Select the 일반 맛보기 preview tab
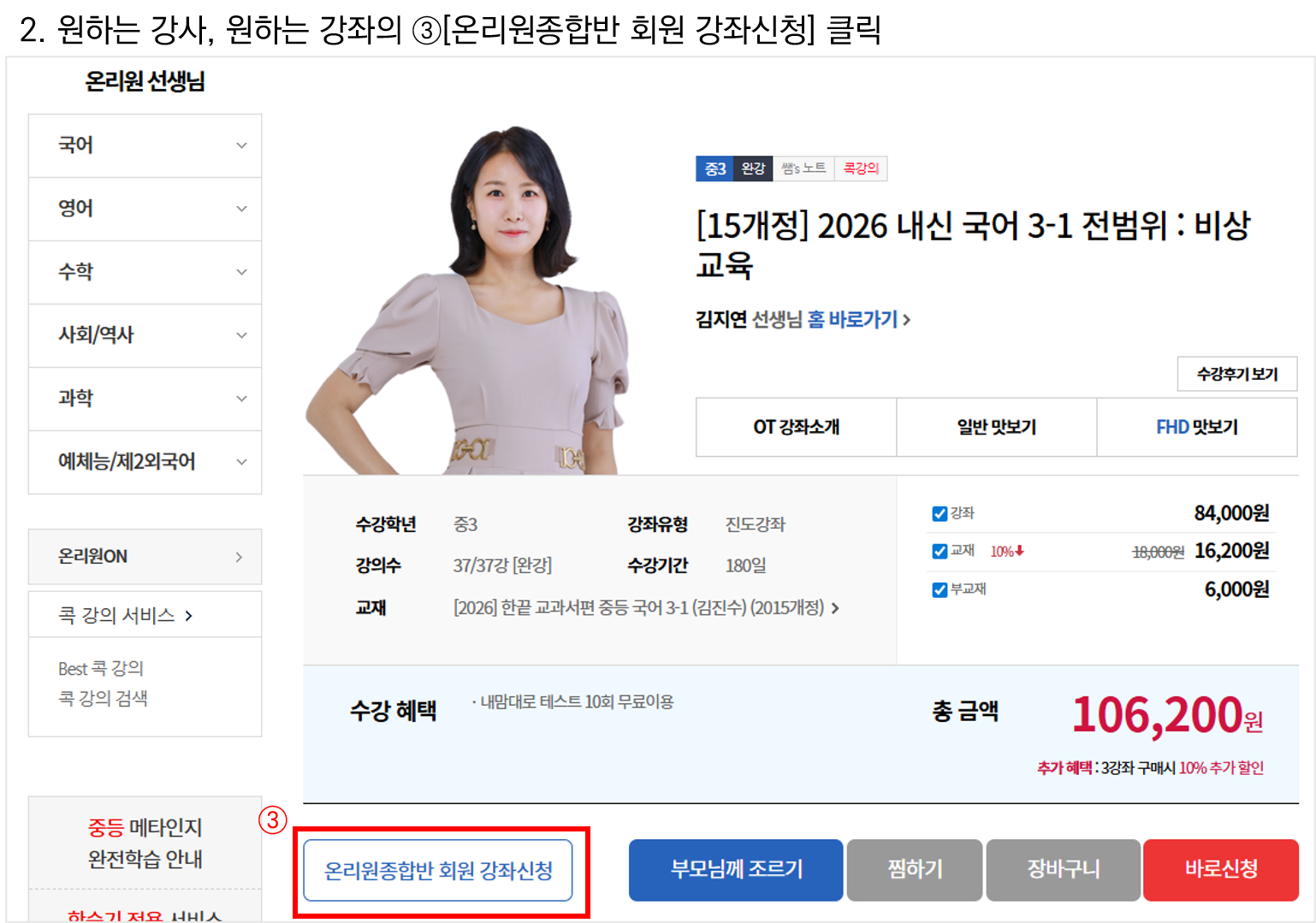This screenshot has height=923, width=1316. click(996, 427)
